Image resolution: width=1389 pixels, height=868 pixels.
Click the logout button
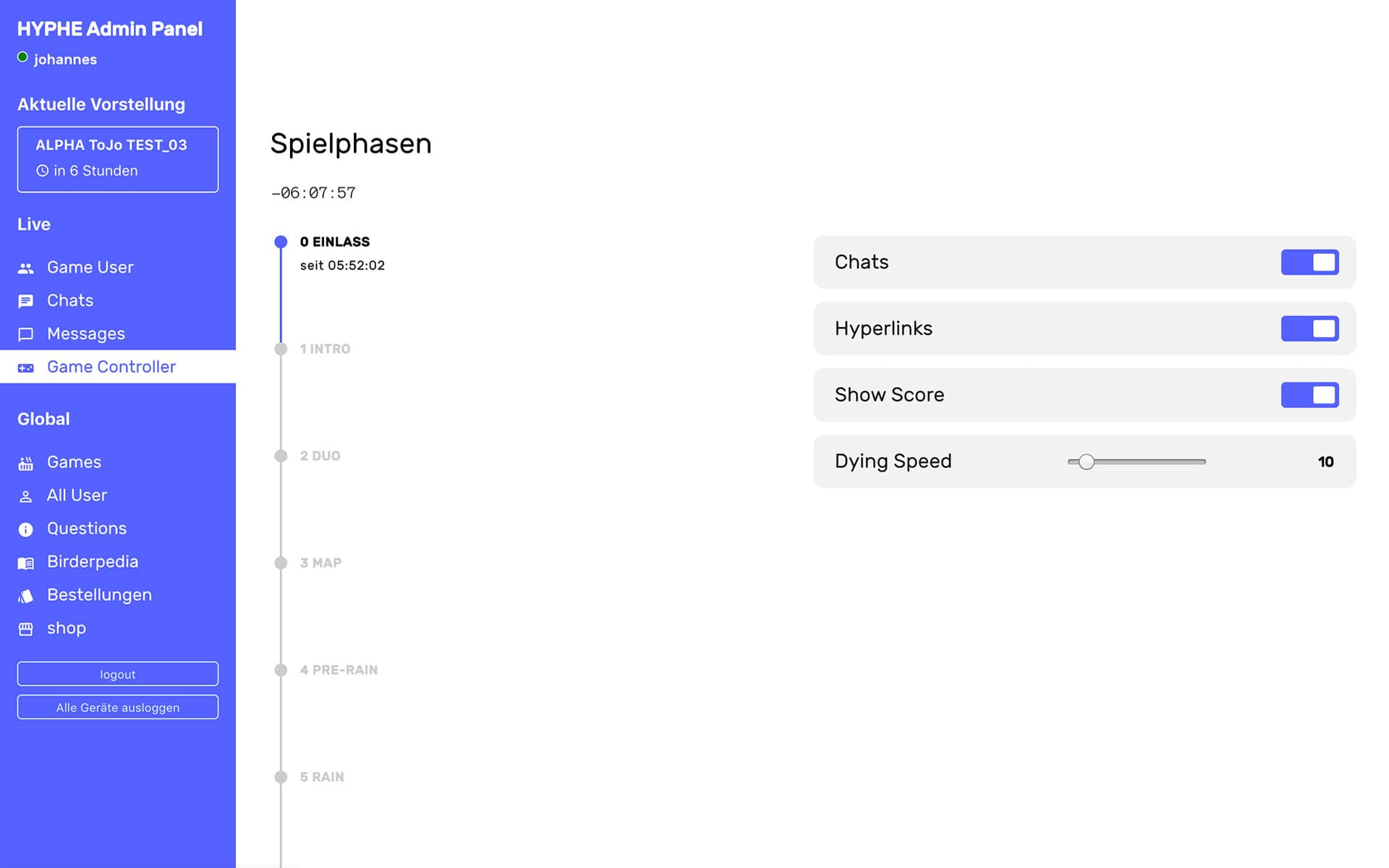point(117,673)
